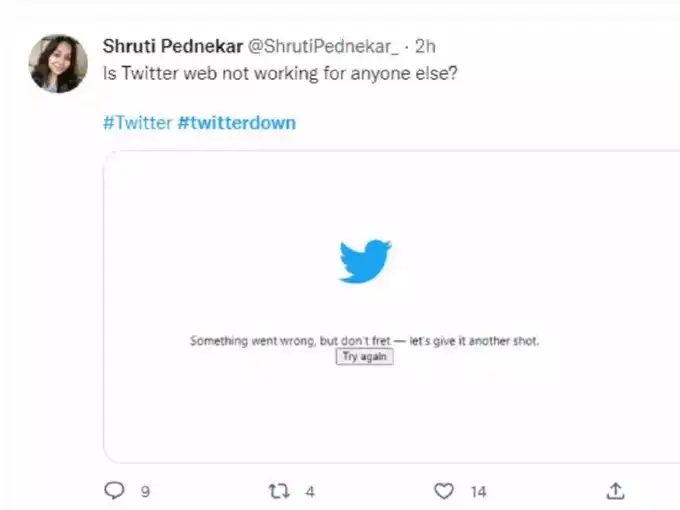Retweet this post using the arrows icon
This screenshot has height=510, width=680.
pyautogui.click(x=279, y=490)
